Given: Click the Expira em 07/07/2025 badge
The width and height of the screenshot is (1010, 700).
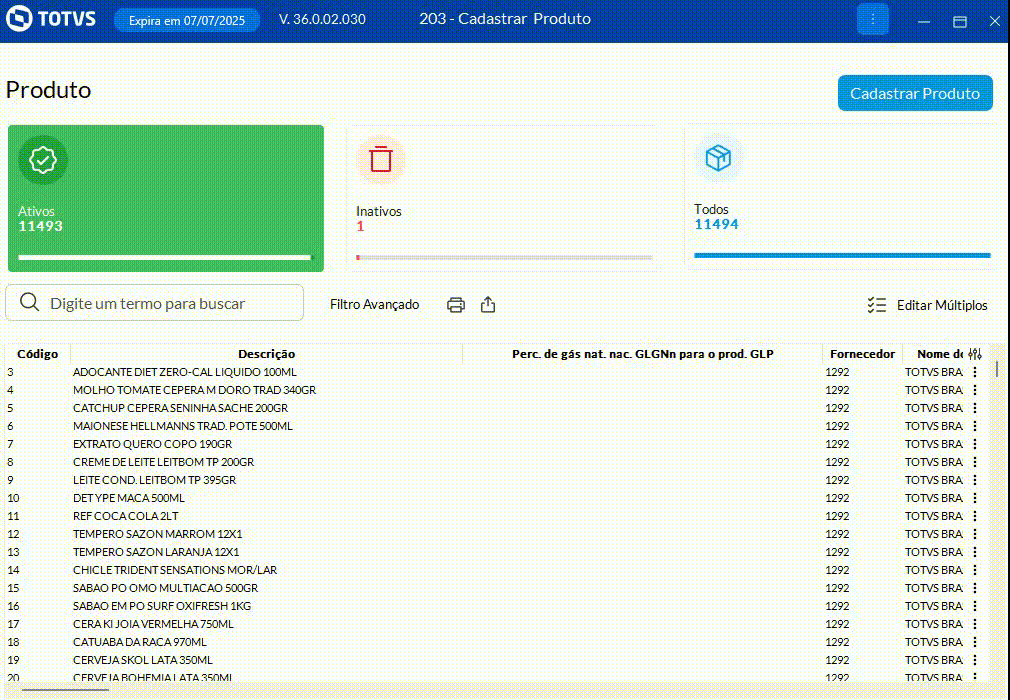Looking at the screenshot, I should (187, 20).
